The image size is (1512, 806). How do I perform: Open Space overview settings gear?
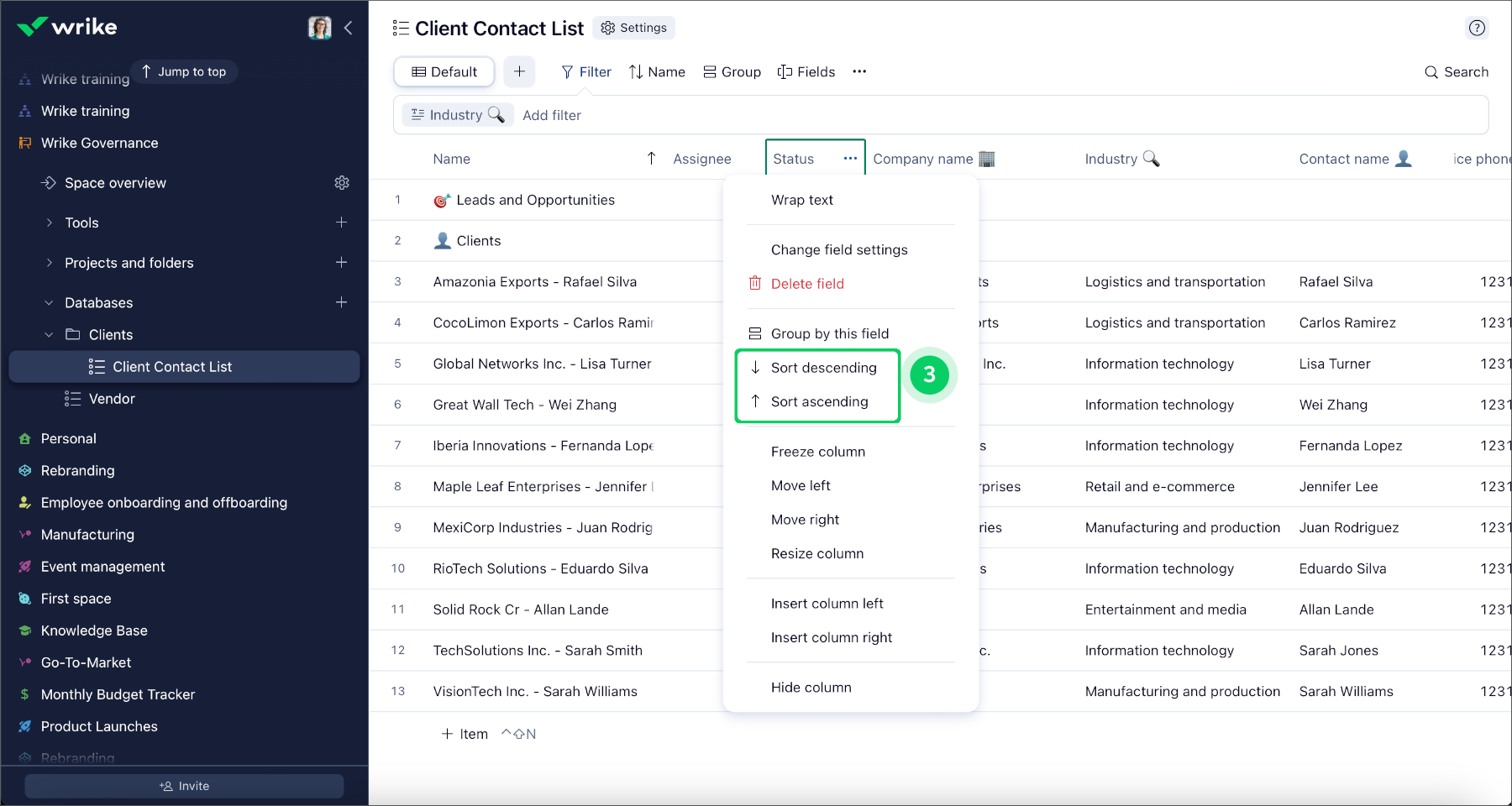click(342, 183)
